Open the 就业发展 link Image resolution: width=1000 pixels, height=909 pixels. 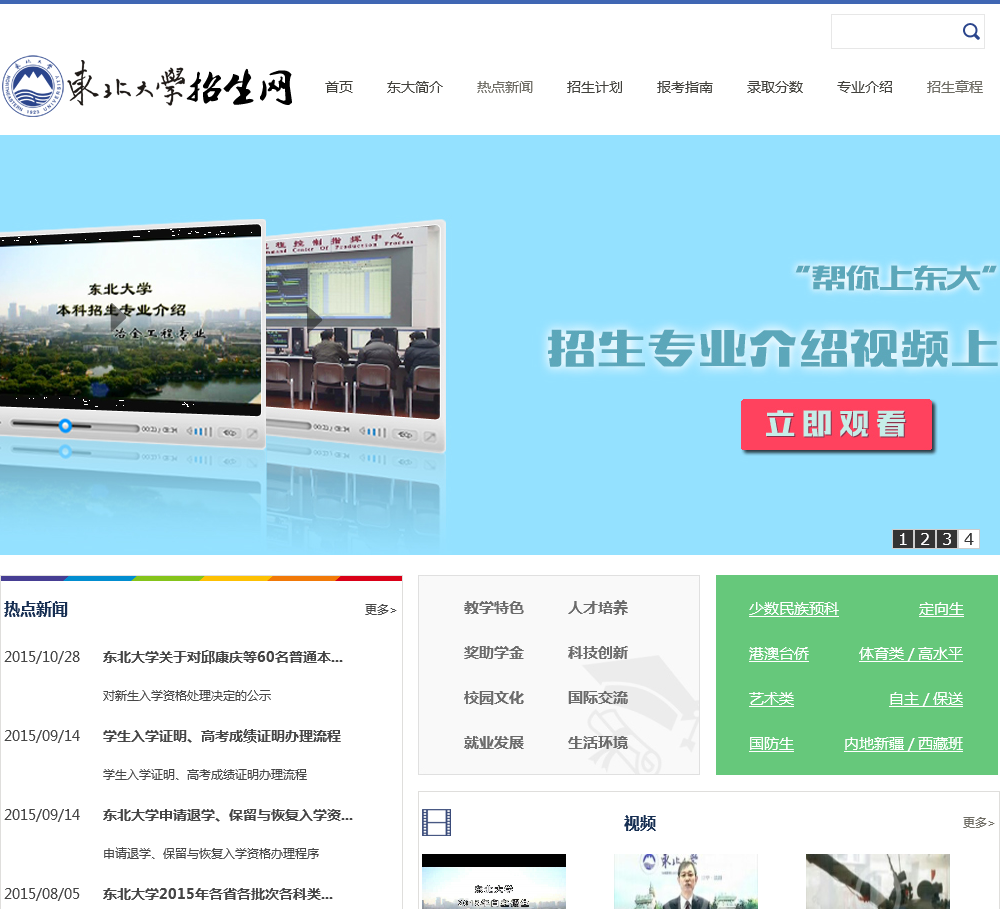pos(494,743)
